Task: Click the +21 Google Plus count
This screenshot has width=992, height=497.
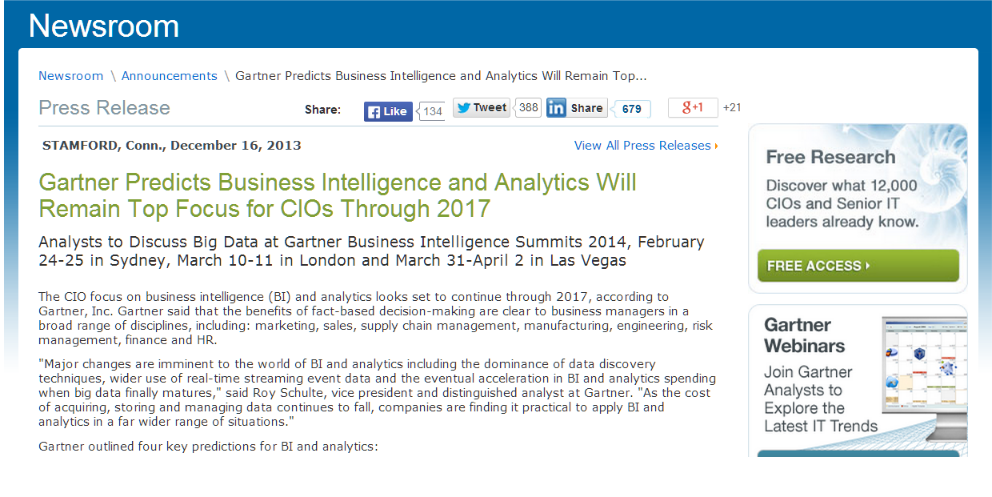Action: [x=732, y=108]
